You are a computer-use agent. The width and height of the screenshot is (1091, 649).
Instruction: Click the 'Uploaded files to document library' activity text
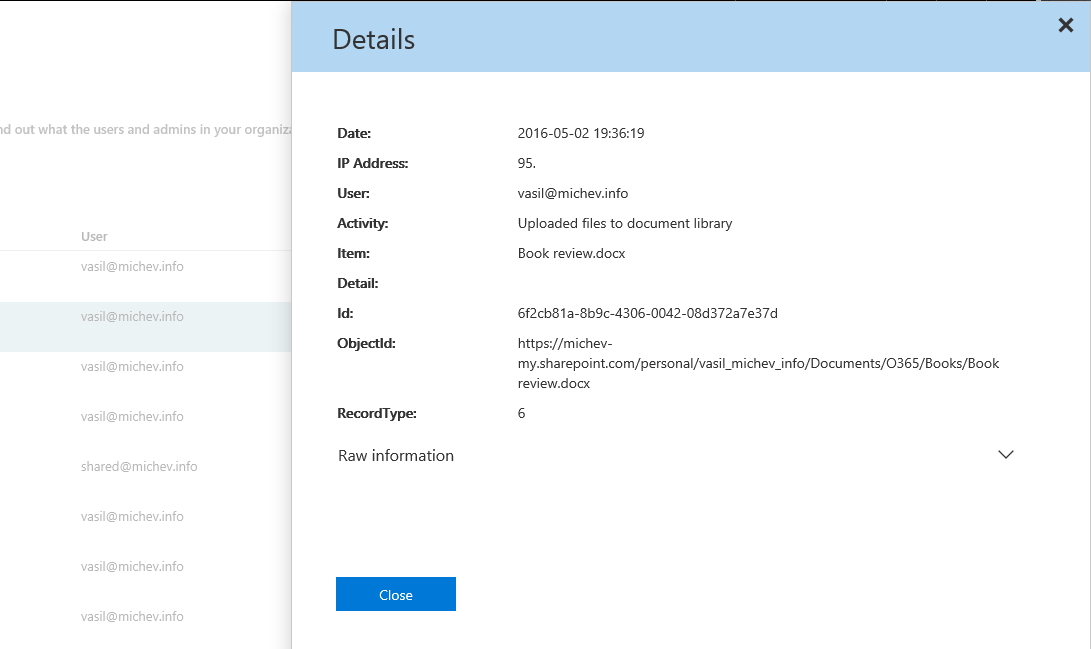coord(624,223)
